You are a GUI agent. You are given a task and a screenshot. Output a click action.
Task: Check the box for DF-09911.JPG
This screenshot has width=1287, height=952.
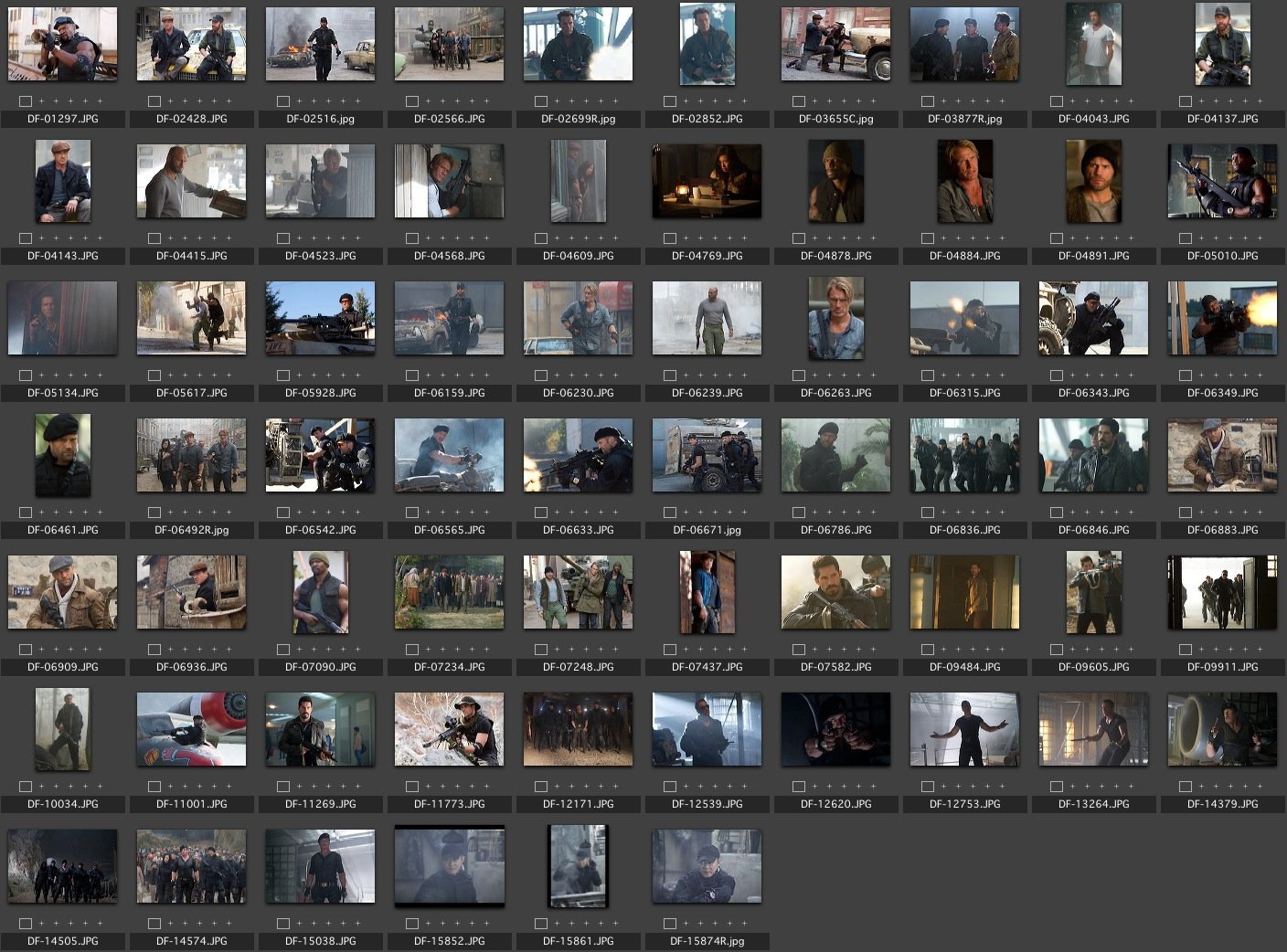(1186, 650)
